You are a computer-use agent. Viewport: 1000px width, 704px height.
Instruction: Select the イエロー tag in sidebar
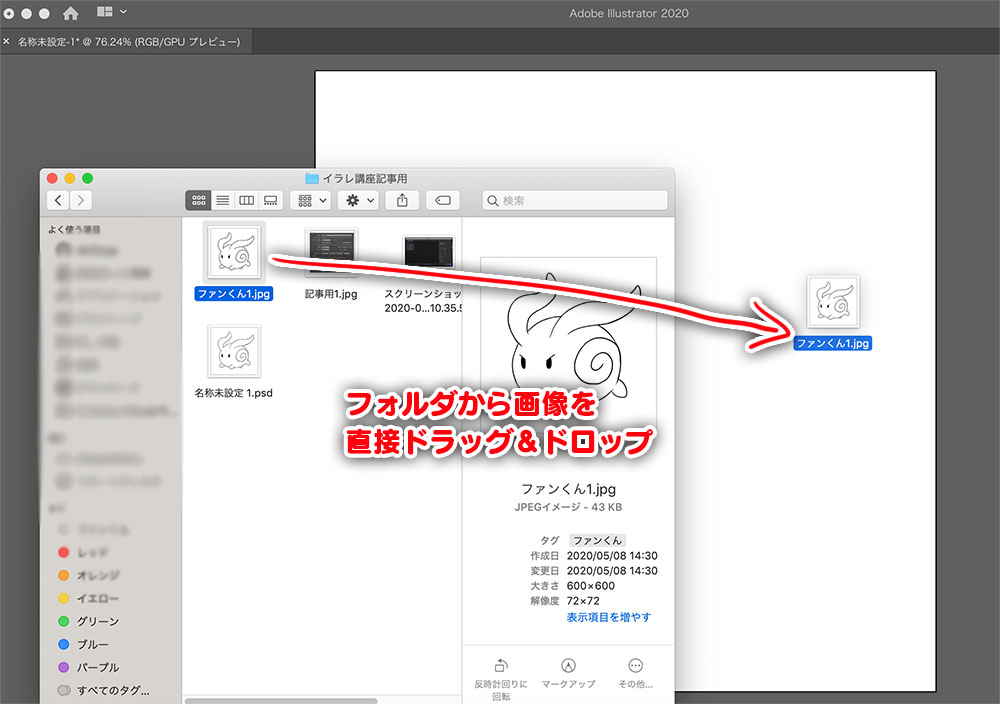pyautogui.click(x=89, y=598)
